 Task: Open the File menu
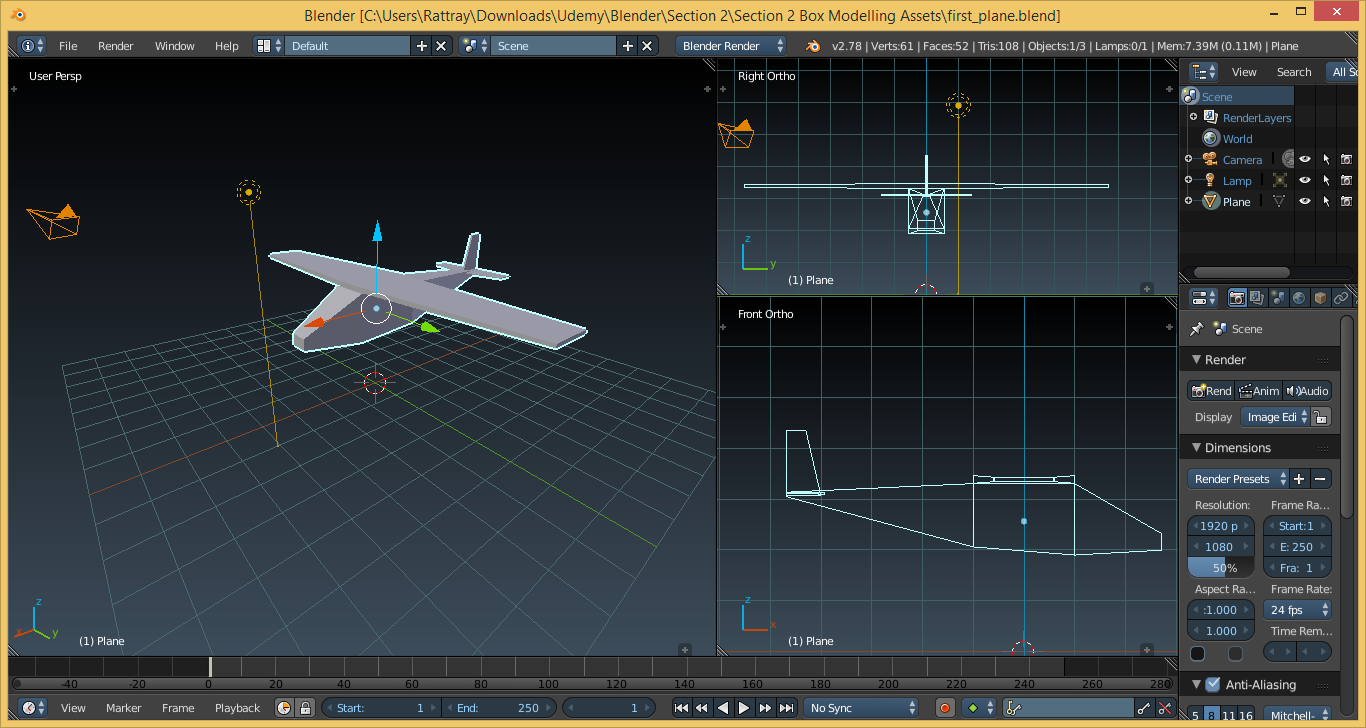(x=68, y=46)
